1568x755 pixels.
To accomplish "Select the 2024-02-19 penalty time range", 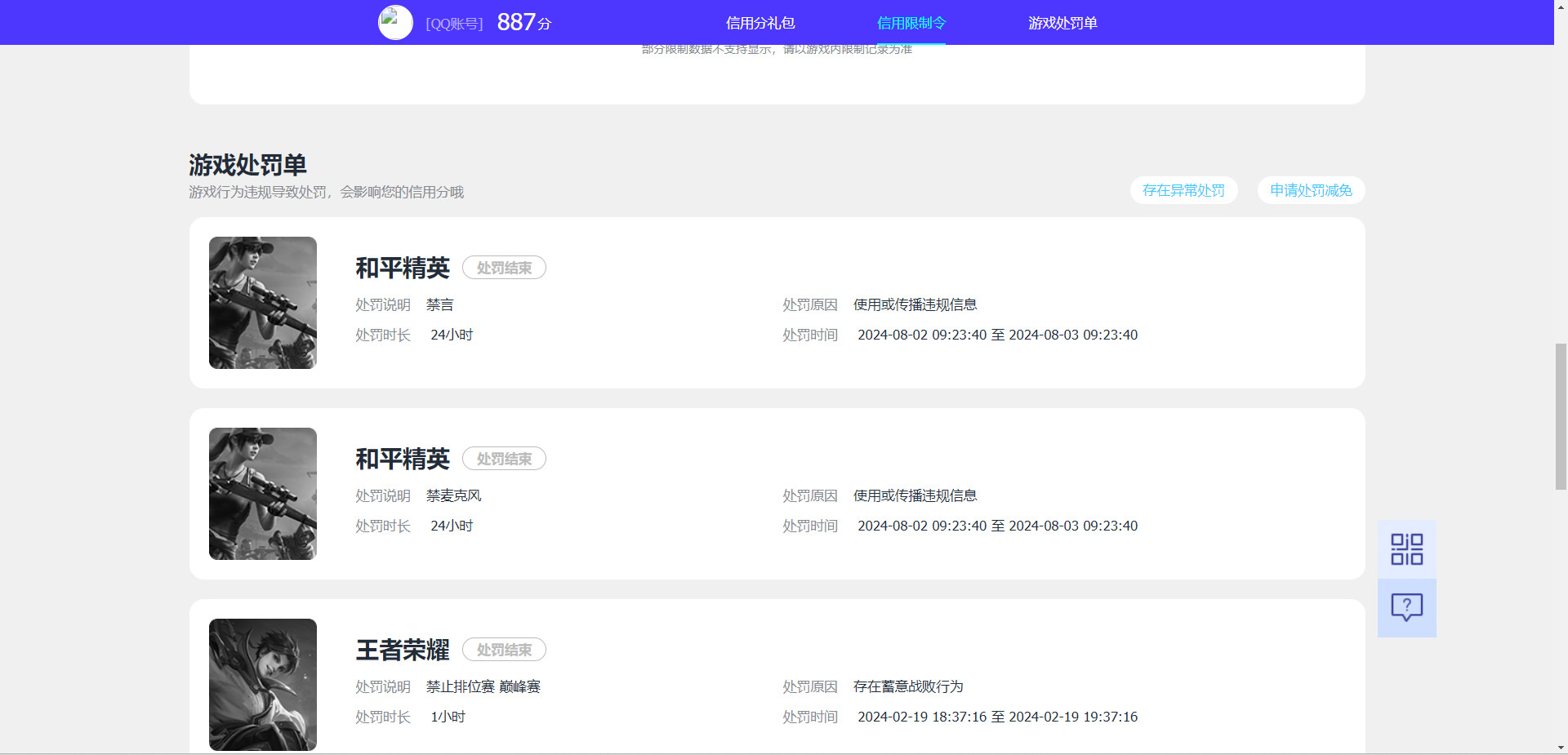I will tap(997, 717).
